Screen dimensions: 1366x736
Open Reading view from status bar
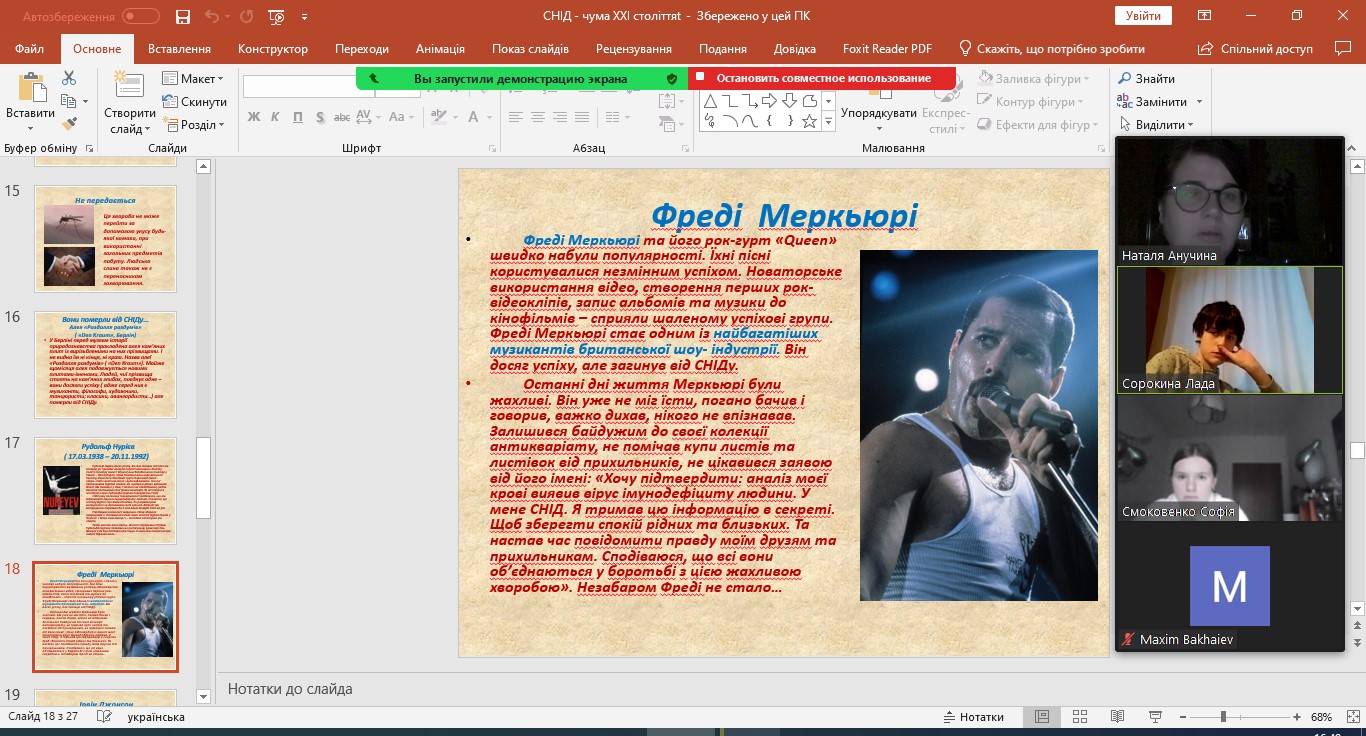(1117, 717)
